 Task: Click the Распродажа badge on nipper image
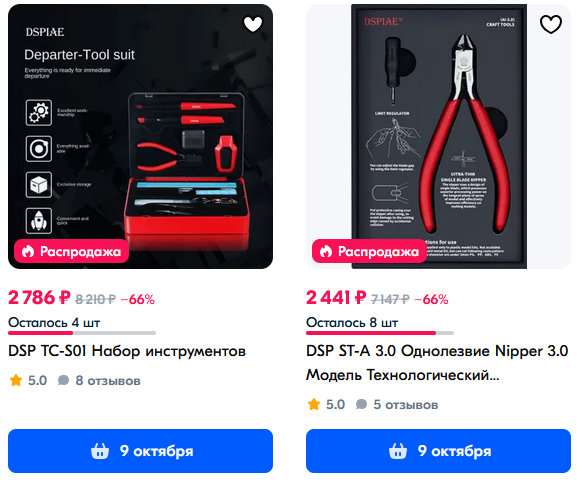(369, 251)
